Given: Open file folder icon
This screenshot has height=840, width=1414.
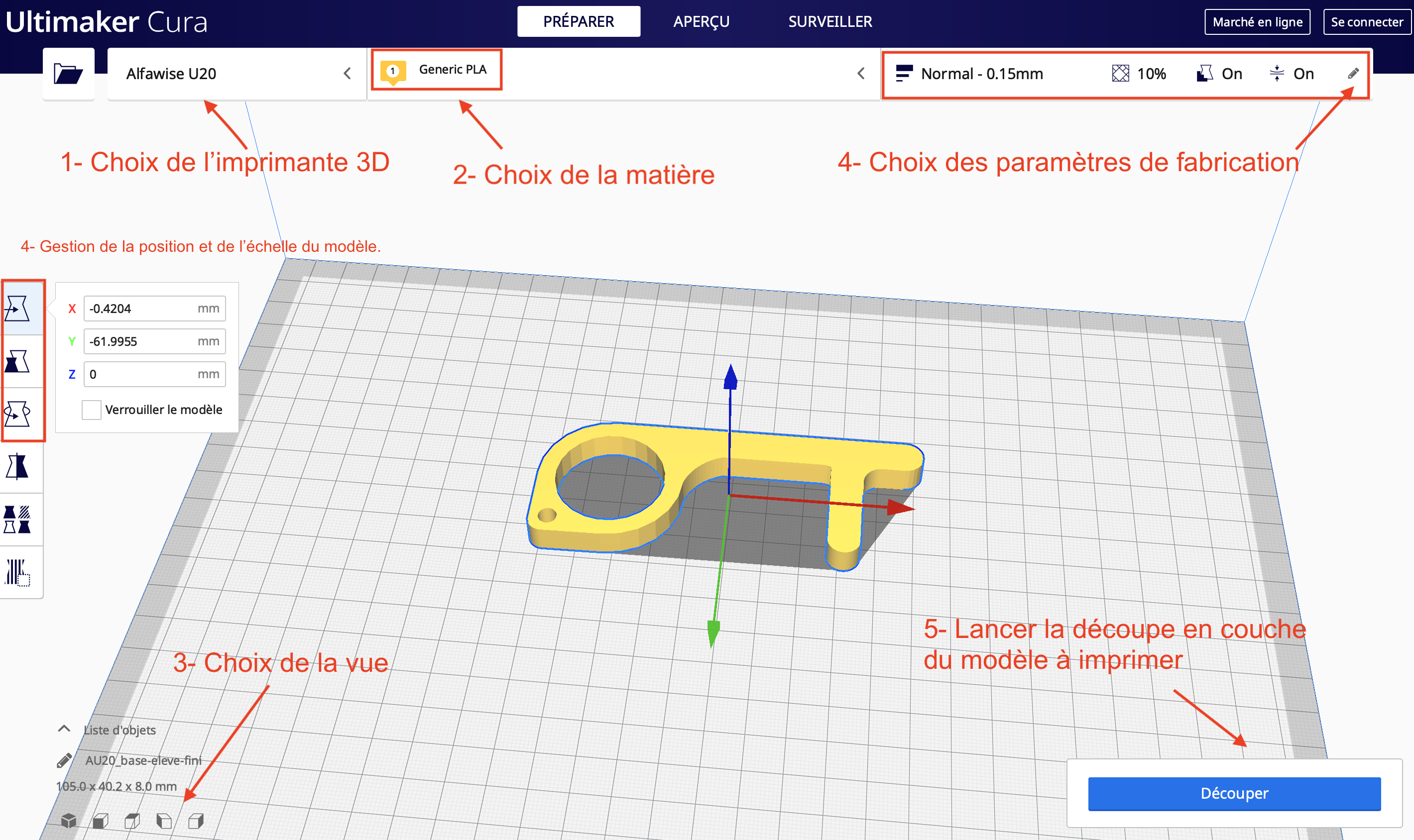Looking at the screenshot, I should point(68,74).
